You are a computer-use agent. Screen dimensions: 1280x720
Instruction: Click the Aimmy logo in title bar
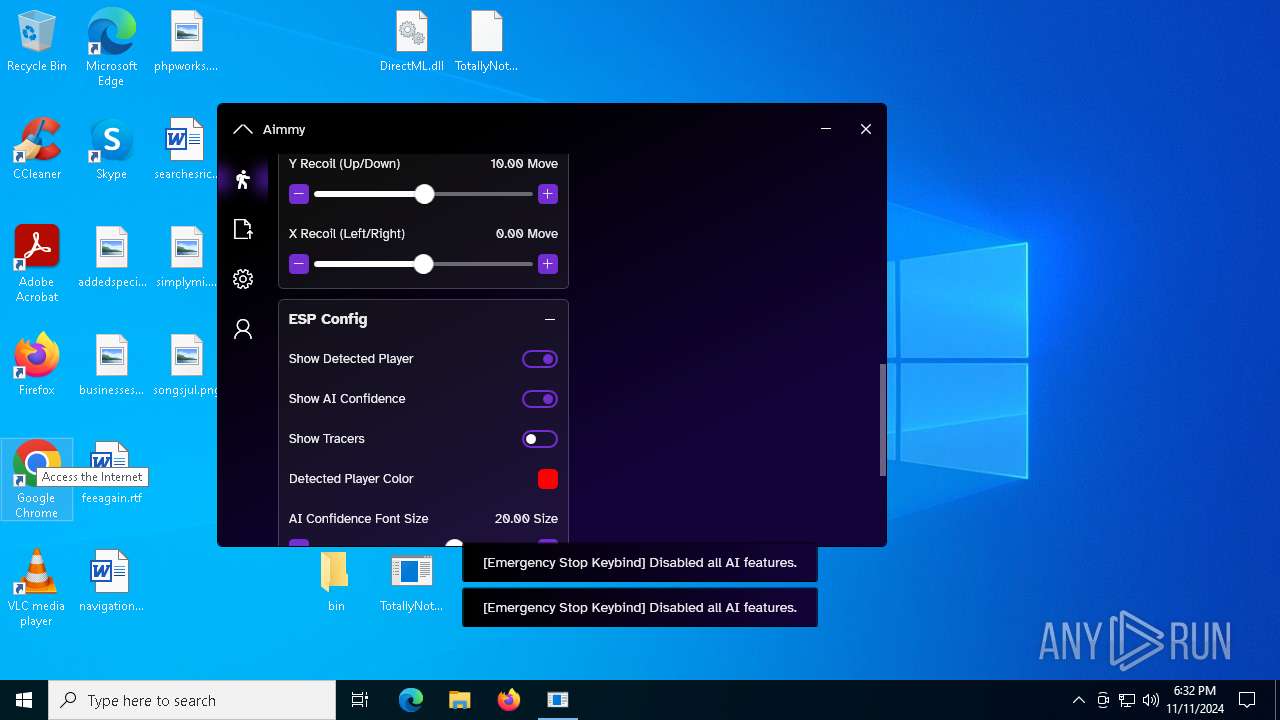(x=242, y=129)
